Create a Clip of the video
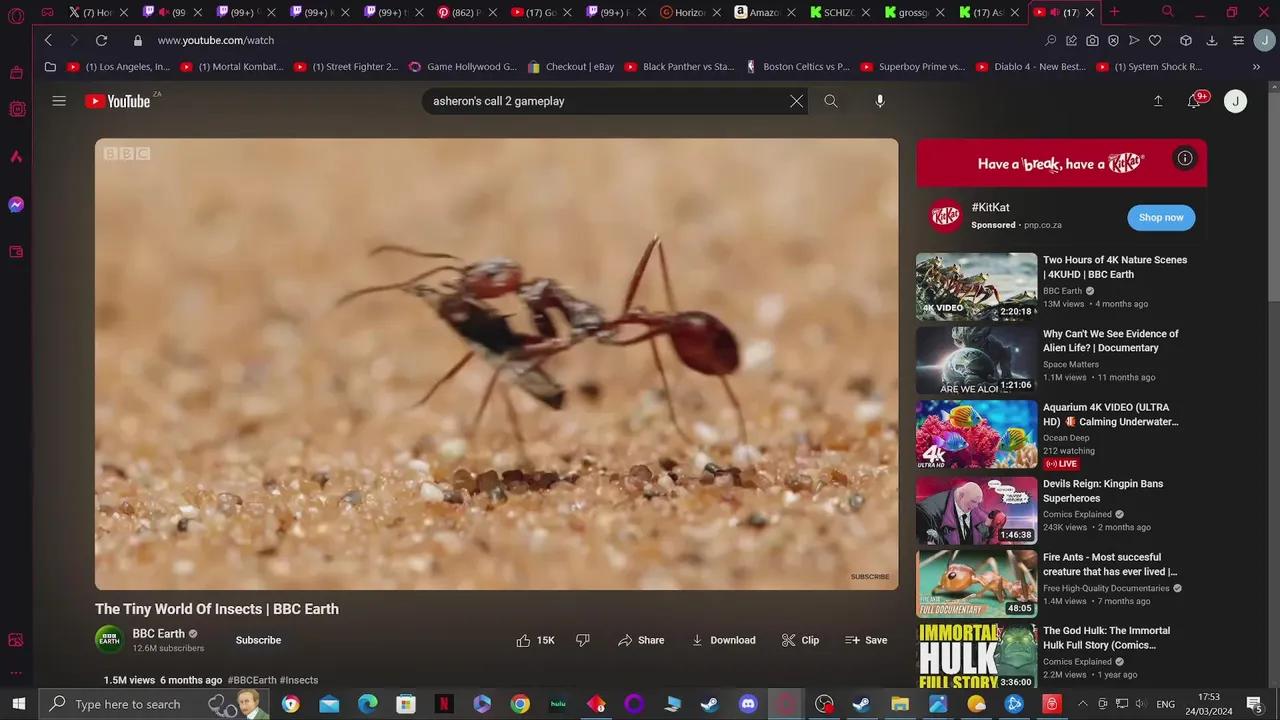The image size is (1280, 720). click(800, 640)
